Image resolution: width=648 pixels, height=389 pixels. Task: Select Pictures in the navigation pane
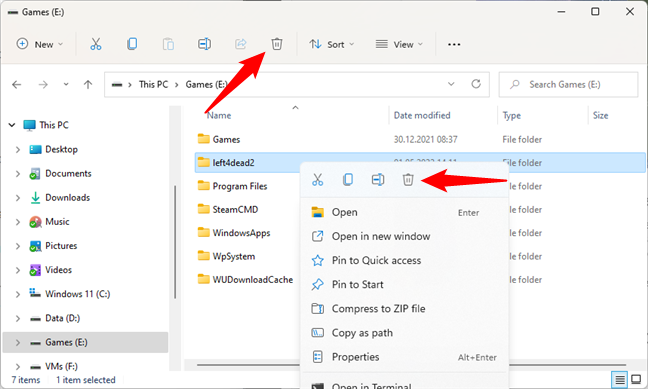pyautogui.click(x=61, y=246)
